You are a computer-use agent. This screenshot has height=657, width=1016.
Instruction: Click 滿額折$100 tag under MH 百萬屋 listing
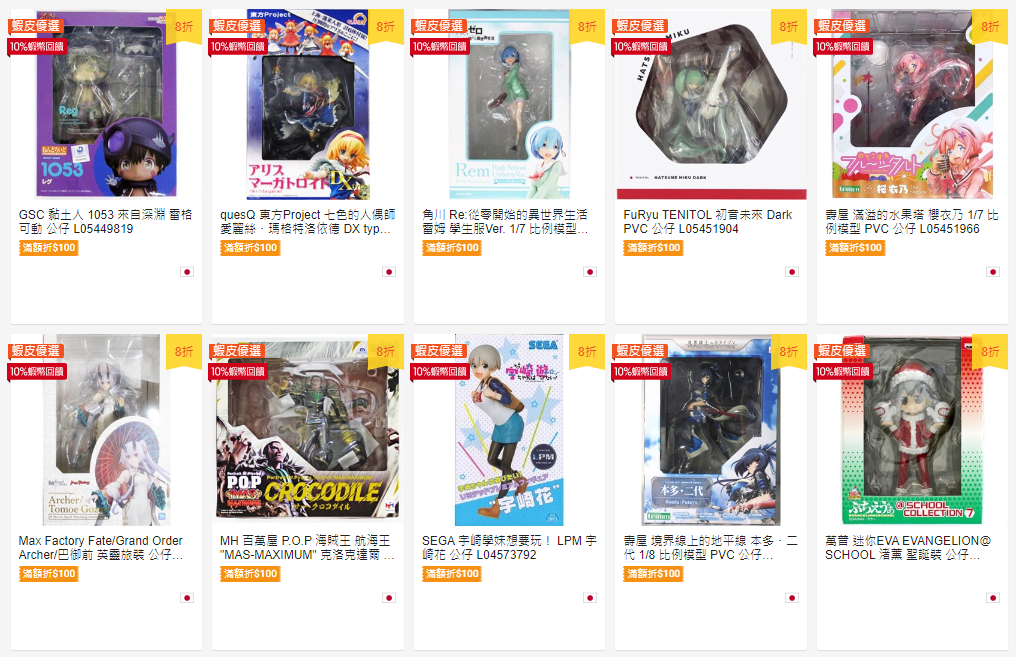click(250, 573)
